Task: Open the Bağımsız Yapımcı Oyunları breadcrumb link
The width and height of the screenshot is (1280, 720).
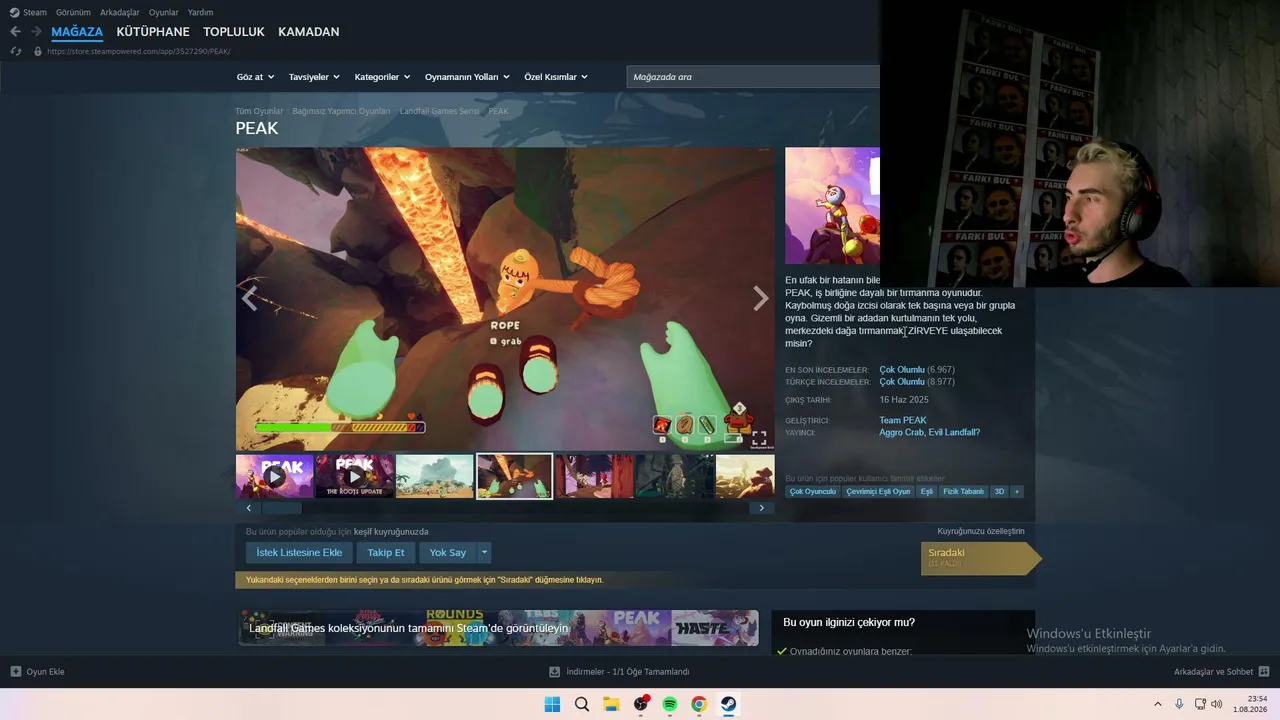Action: [341, 111]
